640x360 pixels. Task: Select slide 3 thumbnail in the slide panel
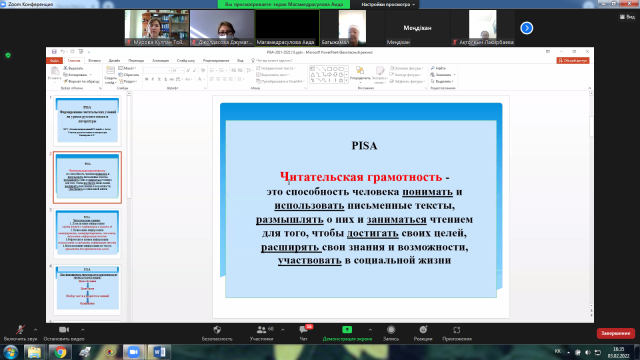[x=87, y=233]
